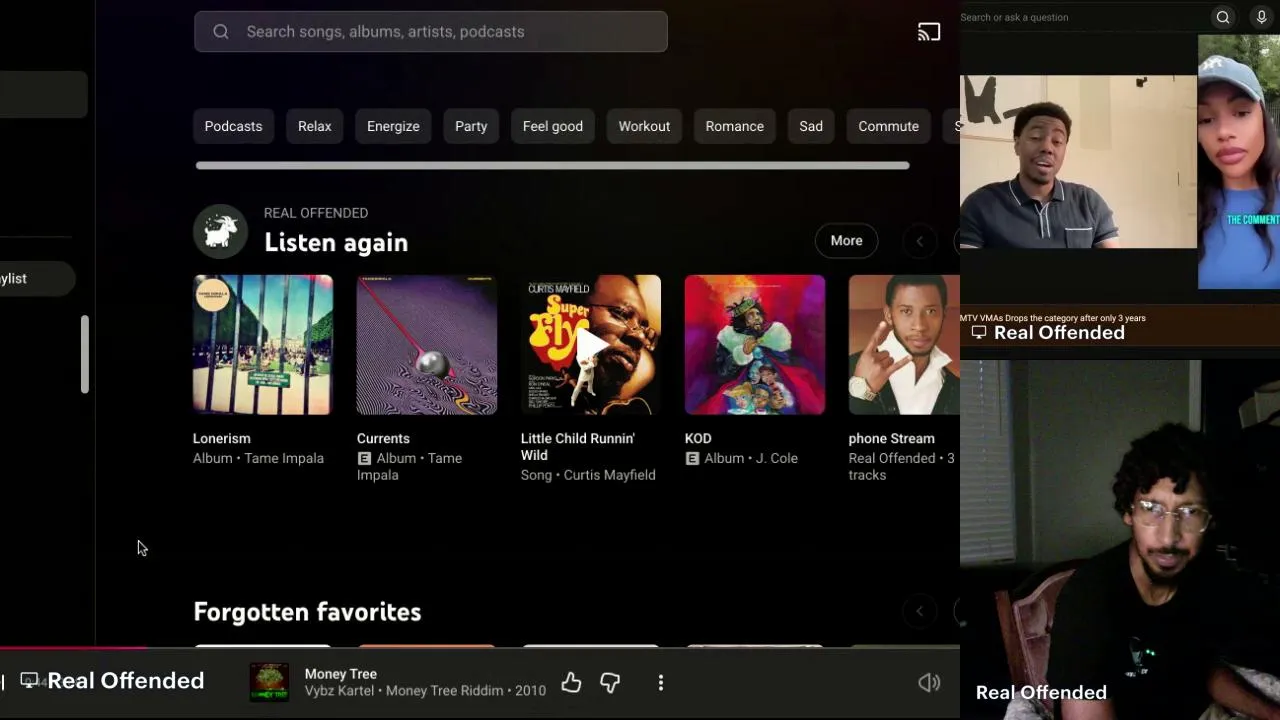
Task: Click the phone Stream playlist title
Action: (x=892, y=438)
